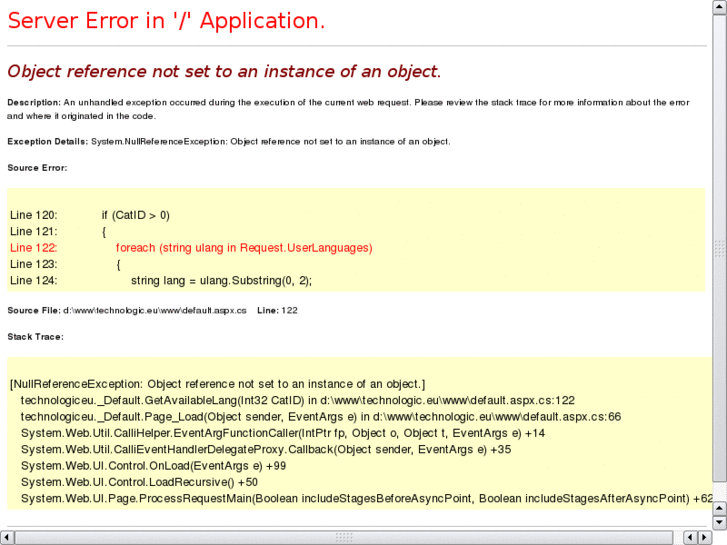727x545 pixels.
Task: Click the heading 'Server Error in '/' Application.'
Action: (x=166, y=21)
